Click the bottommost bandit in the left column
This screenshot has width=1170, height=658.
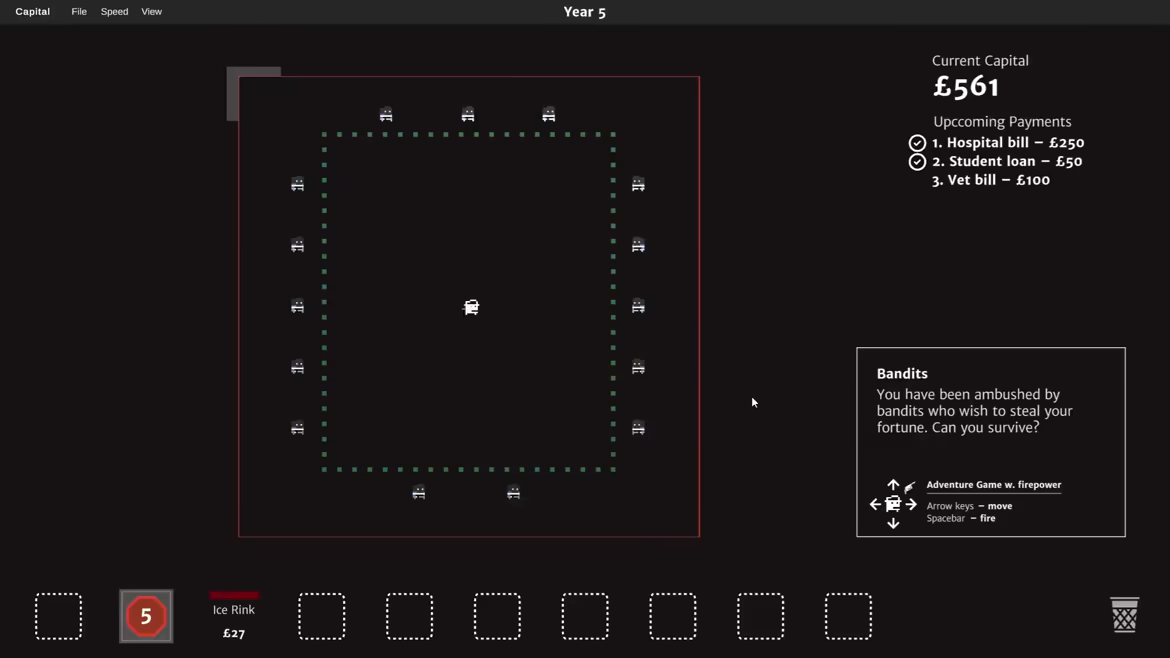pos(298,427)
